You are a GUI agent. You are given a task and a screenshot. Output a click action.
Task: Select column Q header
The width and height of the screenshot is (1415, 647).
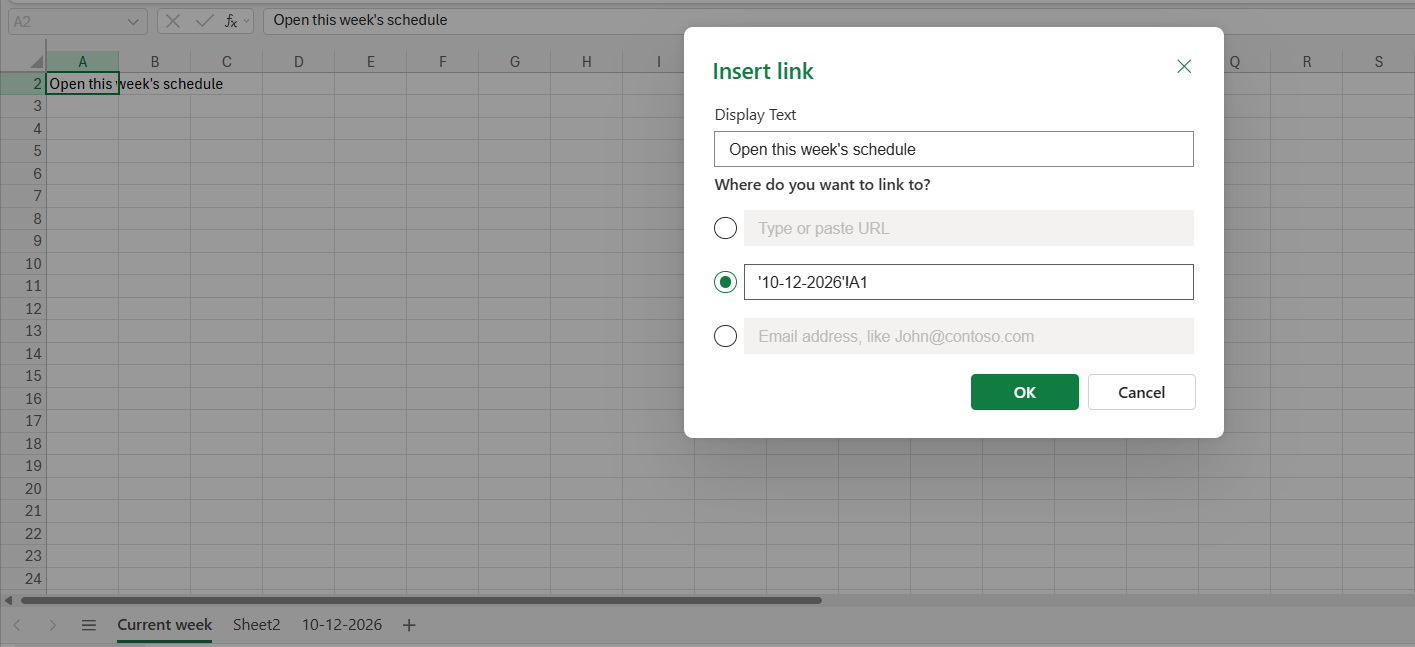pos(1235,62)
